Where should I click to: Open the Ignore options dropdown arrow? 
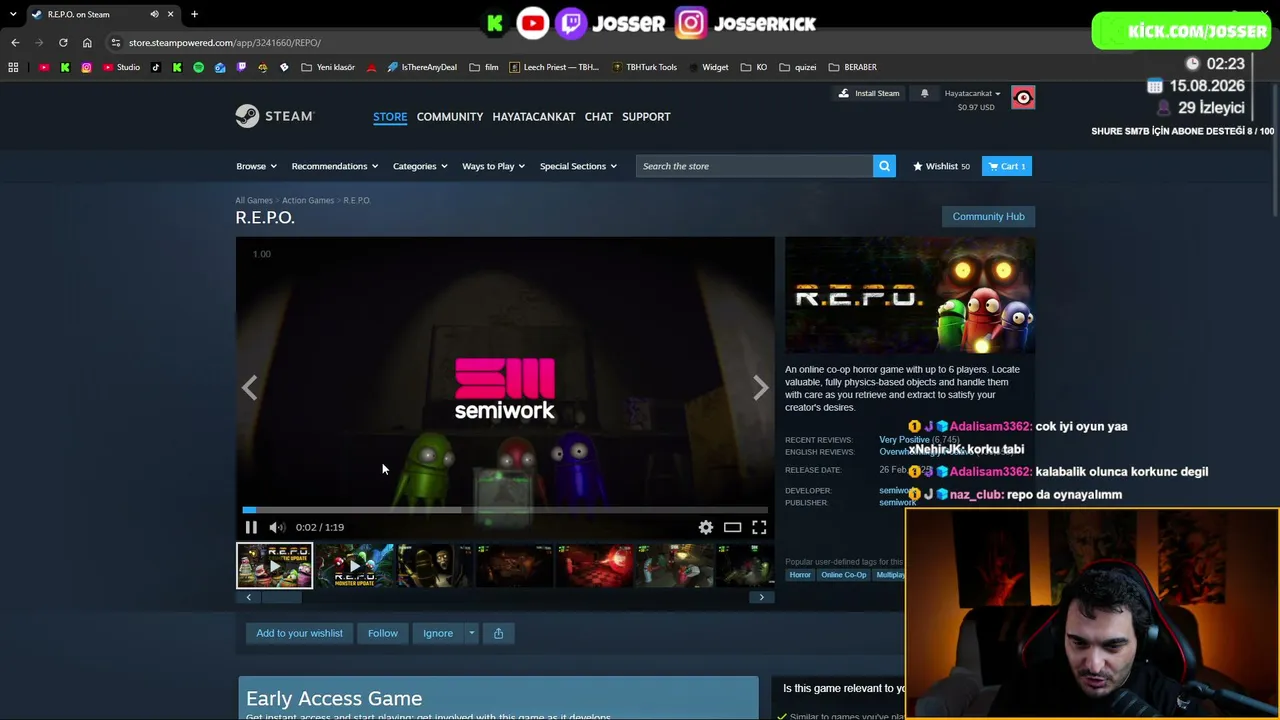point(472,633)
